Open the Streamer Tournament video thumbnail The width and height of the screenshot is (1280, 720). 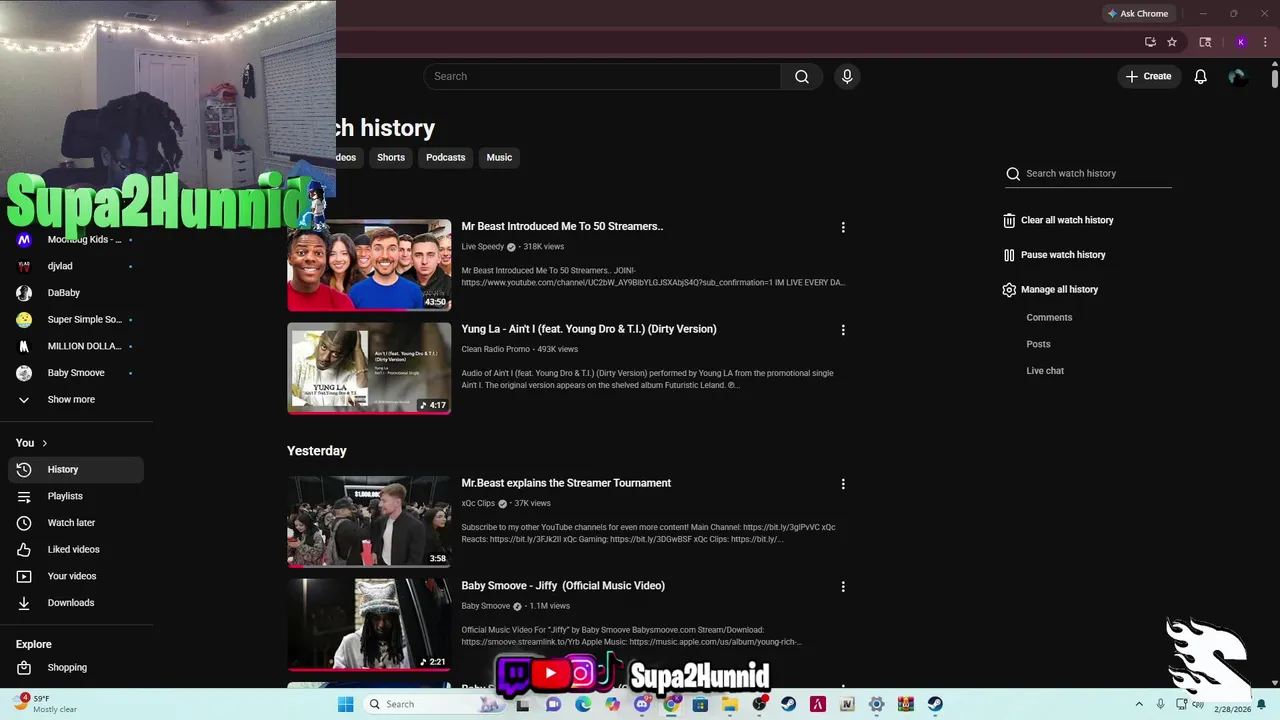click(369, 522)
